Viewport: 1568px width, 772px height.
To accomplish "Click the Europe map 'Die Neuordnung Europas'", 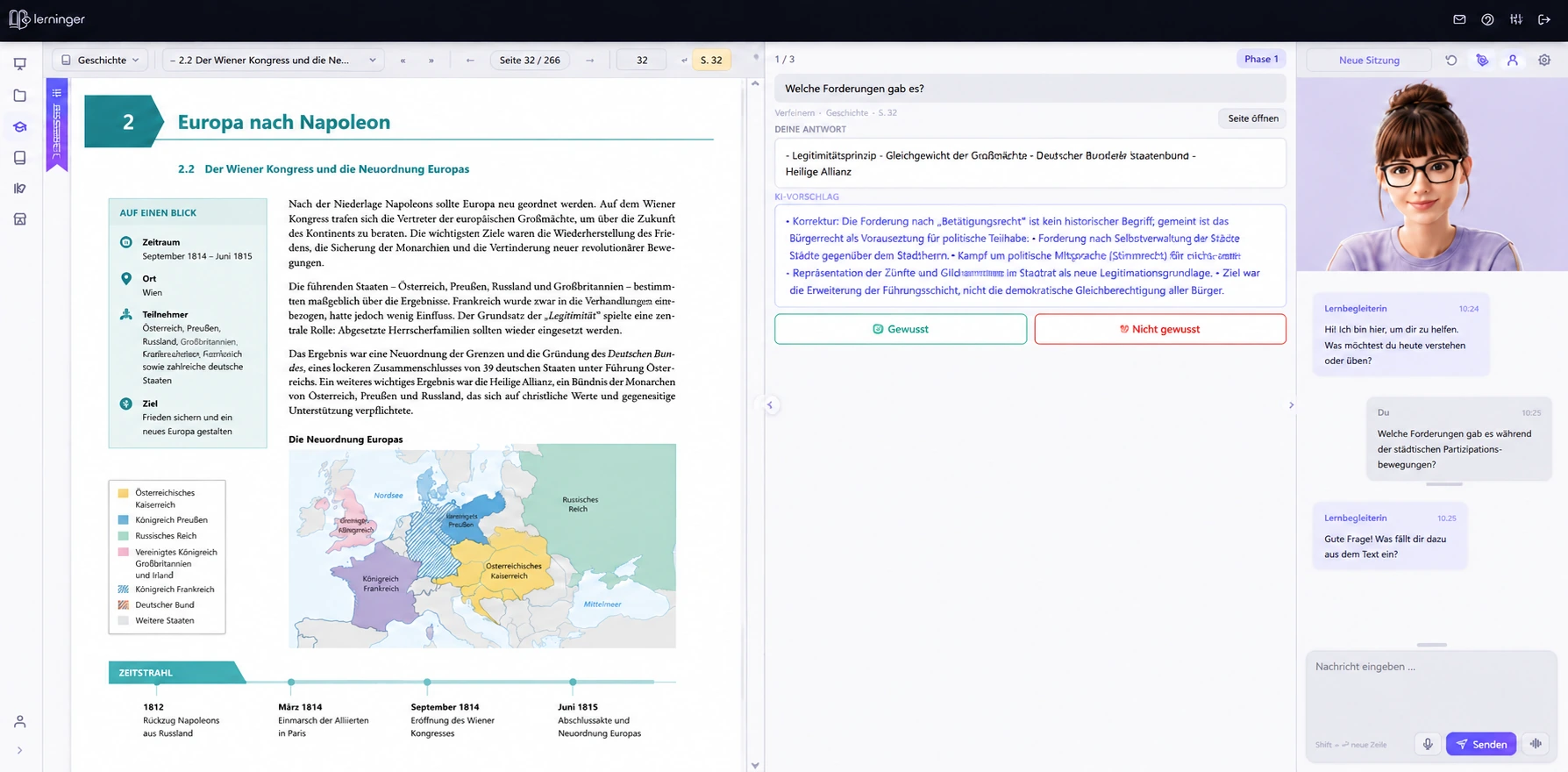I will pyautogui.click(x=482, y=546).
